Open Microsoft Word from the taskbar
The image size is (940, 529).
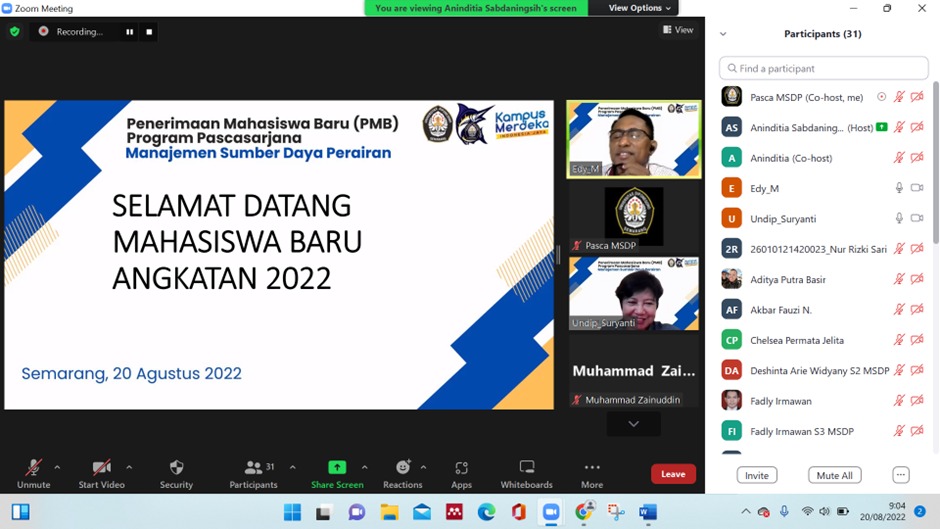(x=647, y=512)
